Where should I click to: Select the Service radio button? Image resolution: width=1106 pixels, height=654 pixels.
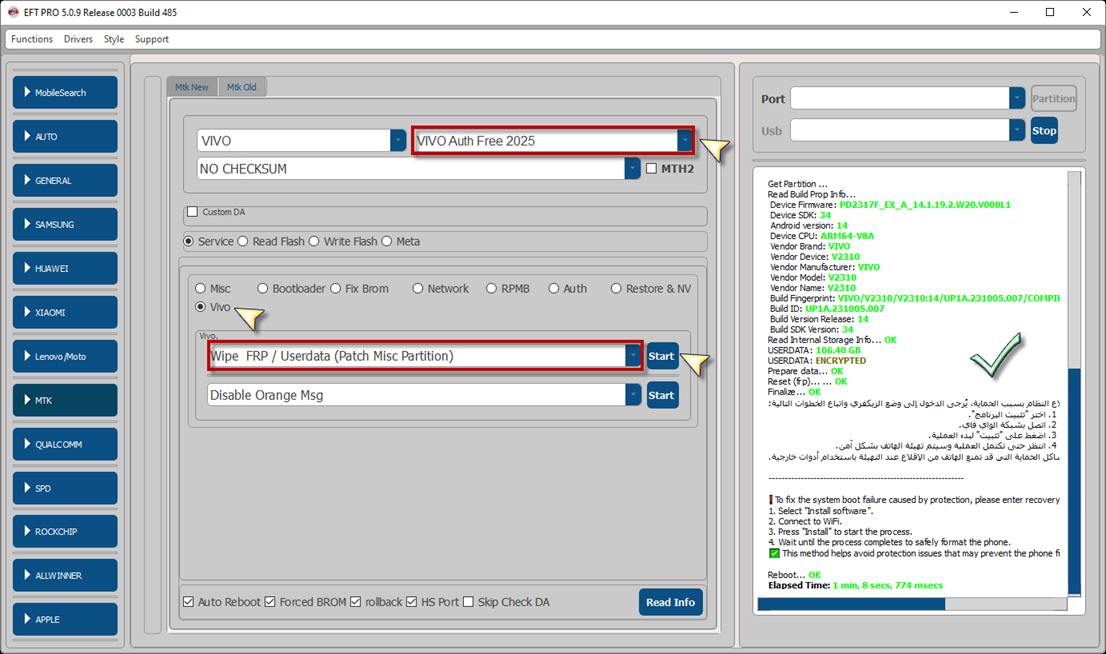(x=188, y=241)
